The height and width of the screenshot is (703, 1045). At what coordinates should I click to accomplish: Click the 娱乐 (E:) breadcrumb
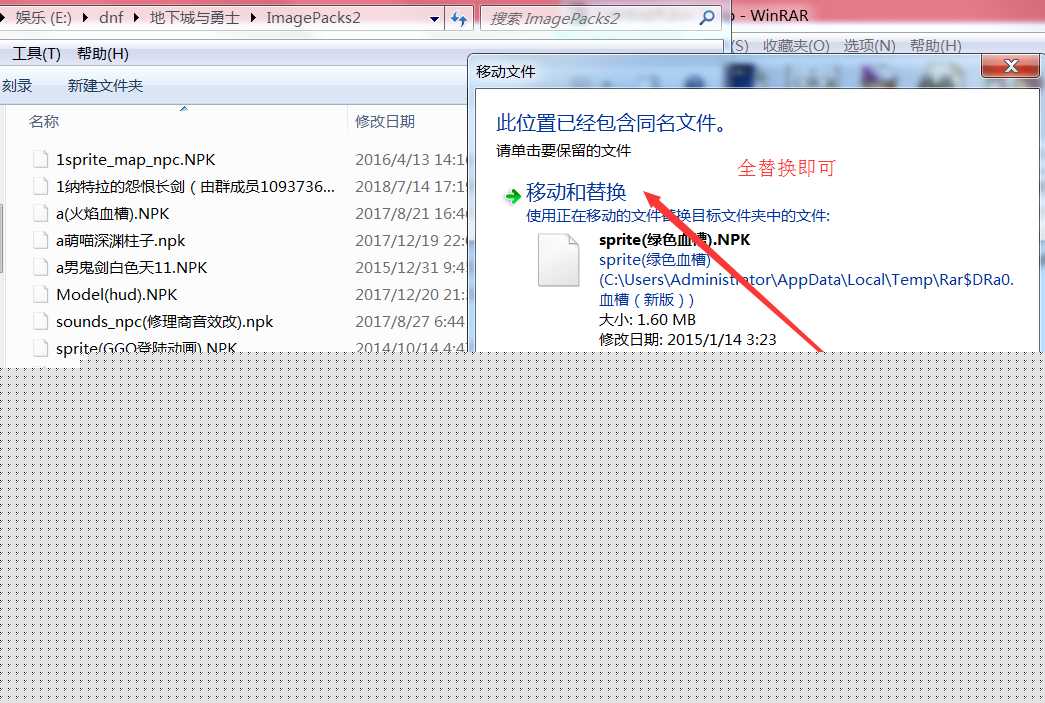click(x=43, y=18)
